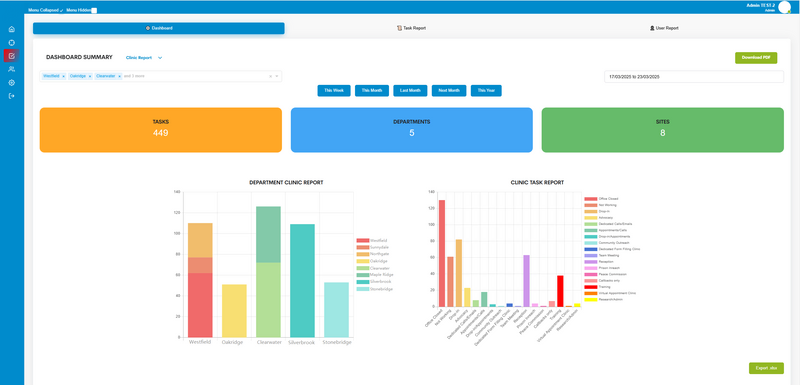Click the Logout icon in sidebar
Viewport: 800px width, 385px height.
[12, 96]
